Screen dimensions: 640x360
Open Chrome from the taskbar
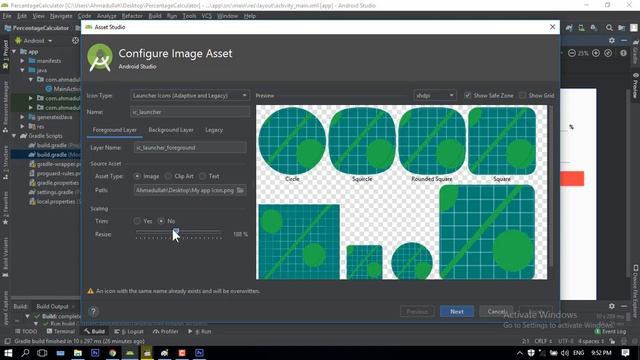[112, 353]
